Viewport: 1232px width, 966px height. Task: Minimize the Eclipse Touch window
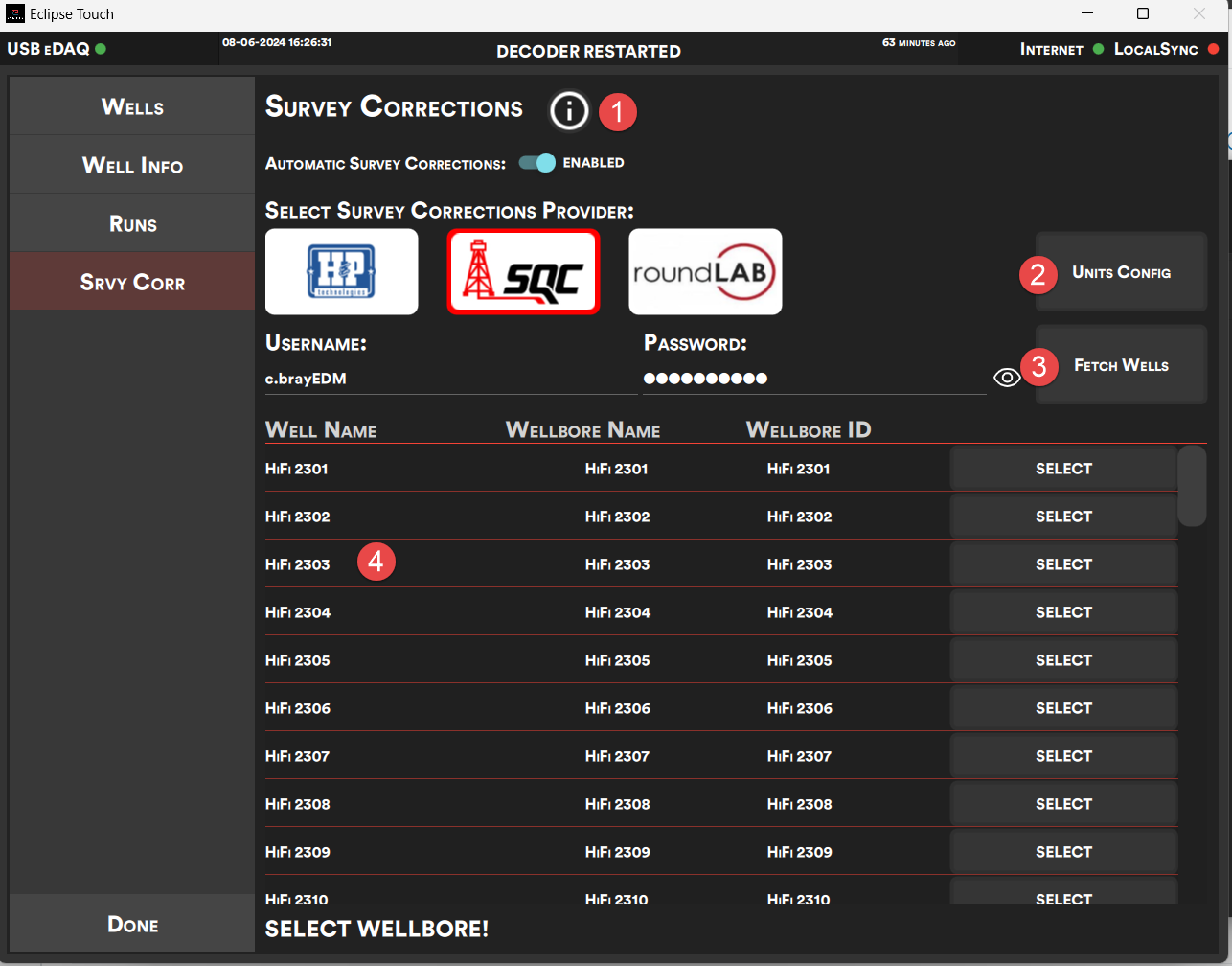pyautogui.click(x=1087, y=13)
